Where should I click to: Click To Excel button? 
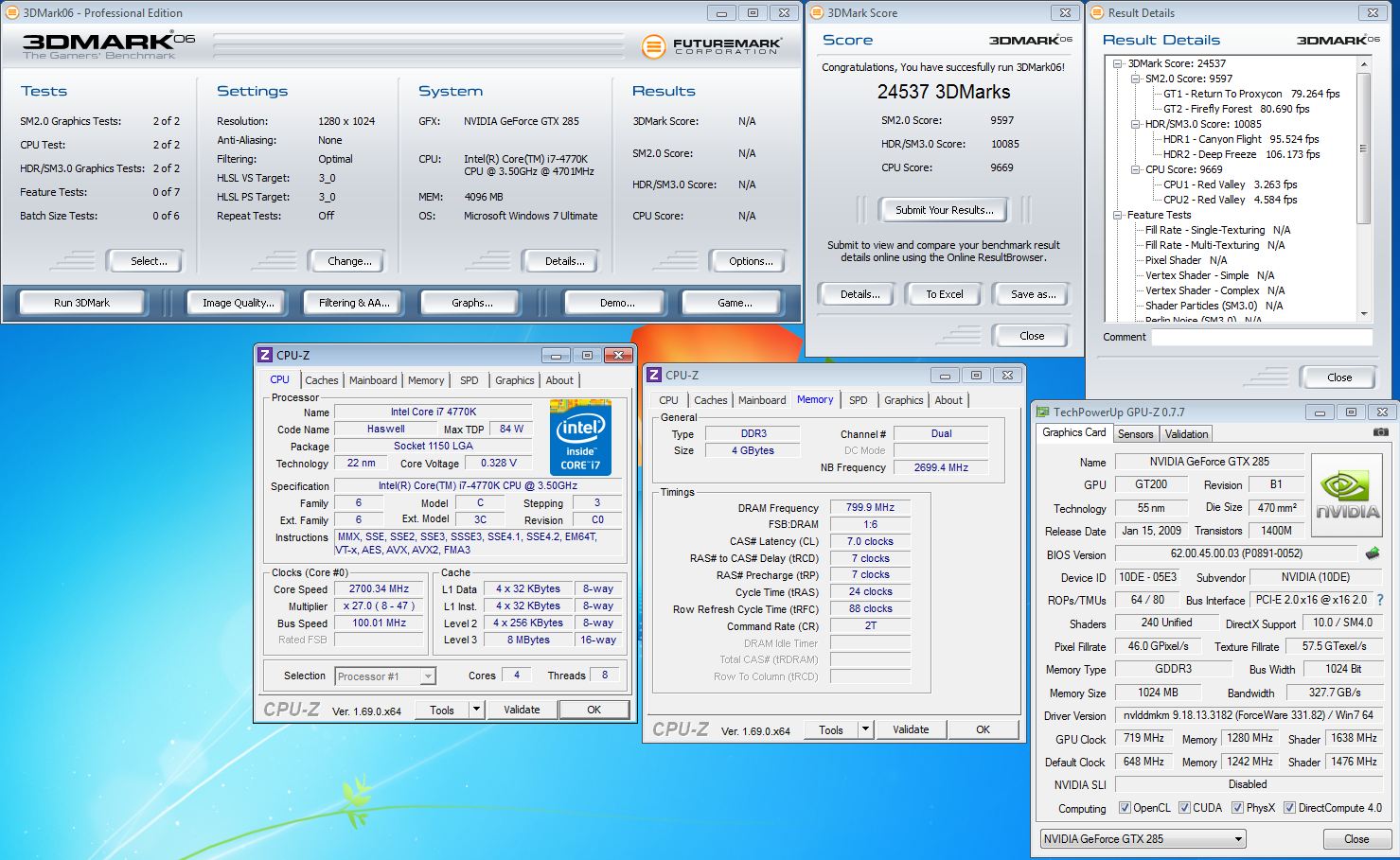pyautogui.click(x=945, y=294)
